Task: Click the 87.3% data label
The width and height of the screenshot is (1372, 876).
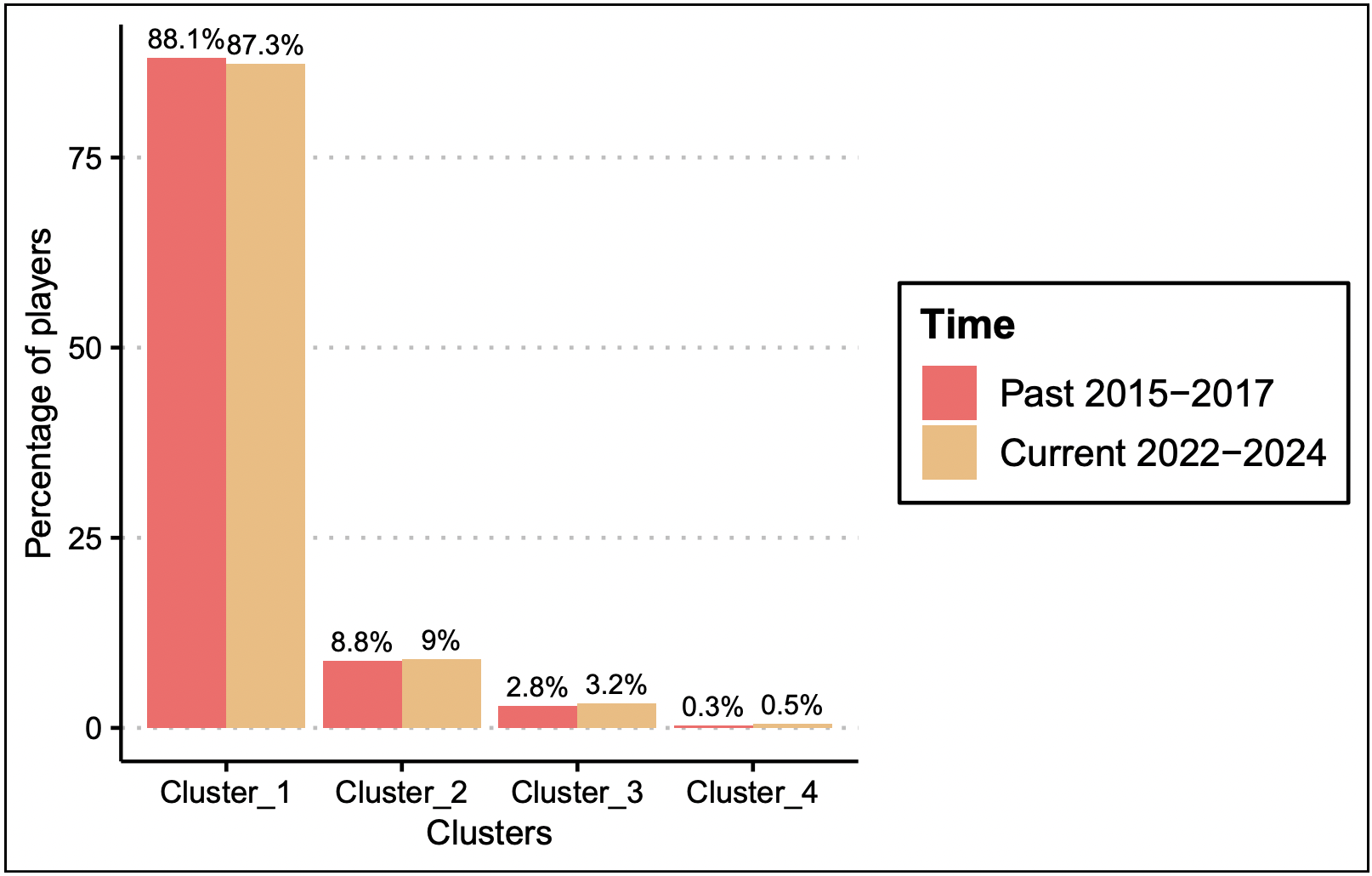Action: (265, 45)
